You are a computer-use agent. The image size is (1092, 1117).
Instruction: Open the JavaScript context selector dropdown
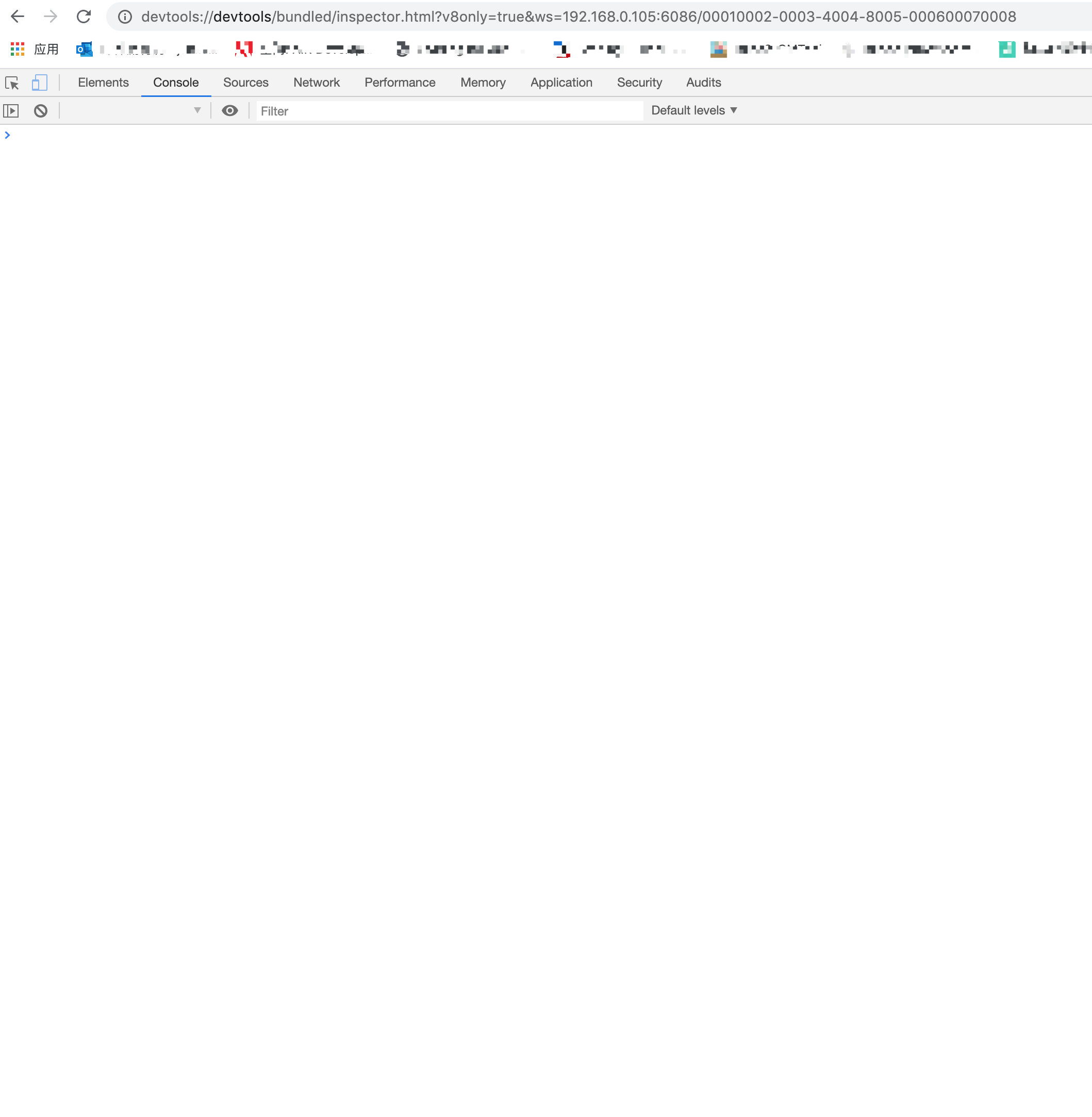[134, 111]
